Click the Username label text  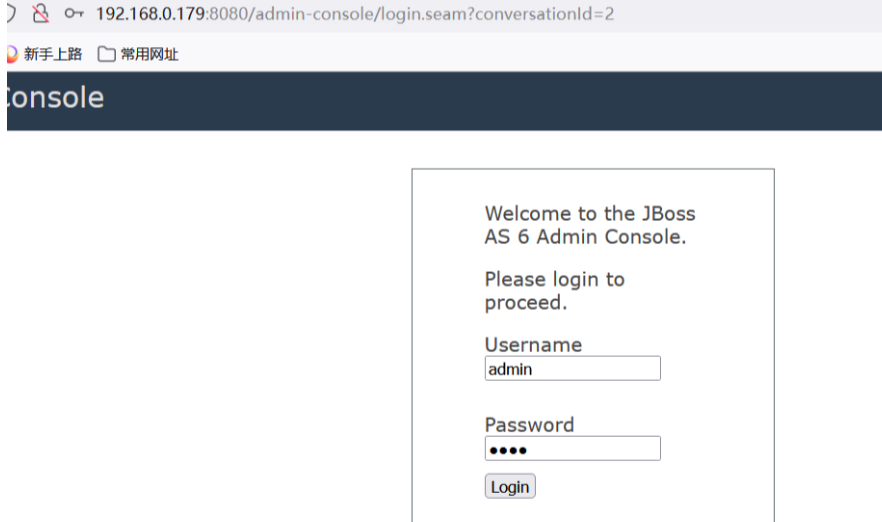click(533, 345)
